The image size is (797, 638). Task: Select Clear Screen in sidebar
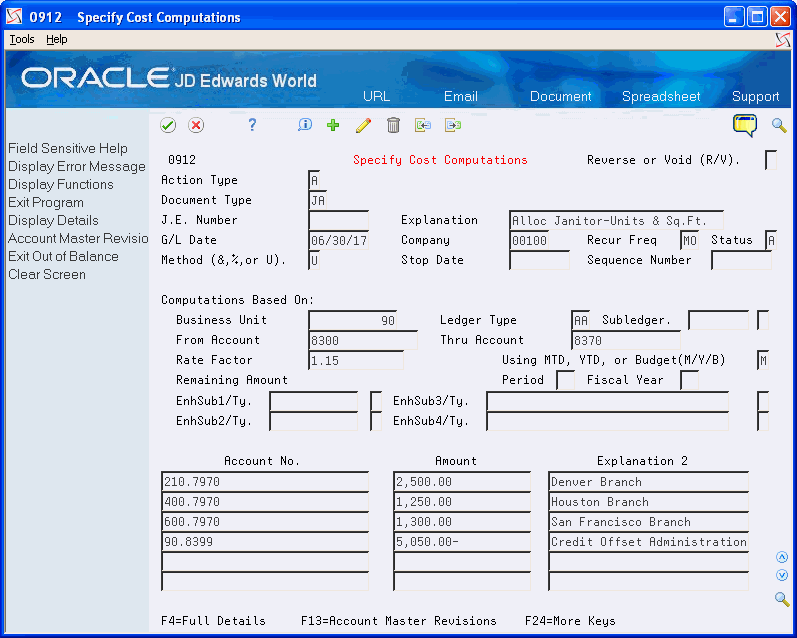[x=47, y=274]
